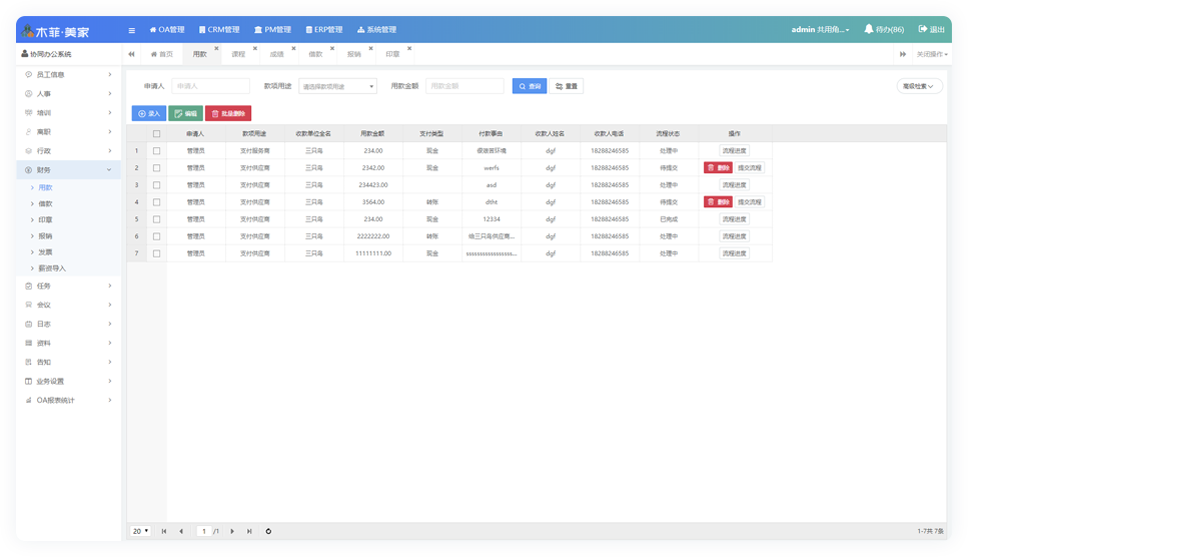Screen dimensions: 1200x557
Task: Expand the 高级检索 advanced search
Action: 919,87
